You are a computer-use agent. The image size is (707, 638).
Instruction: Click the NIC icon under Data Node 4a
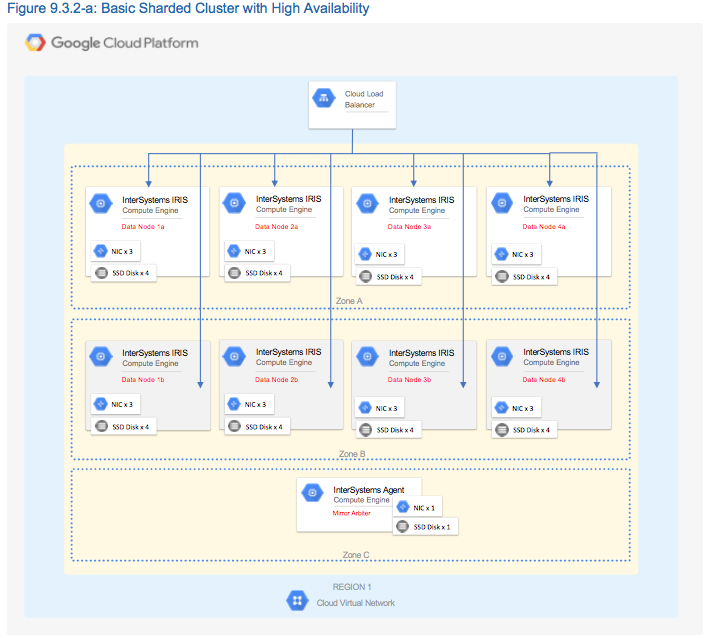[x=501, y=254]
